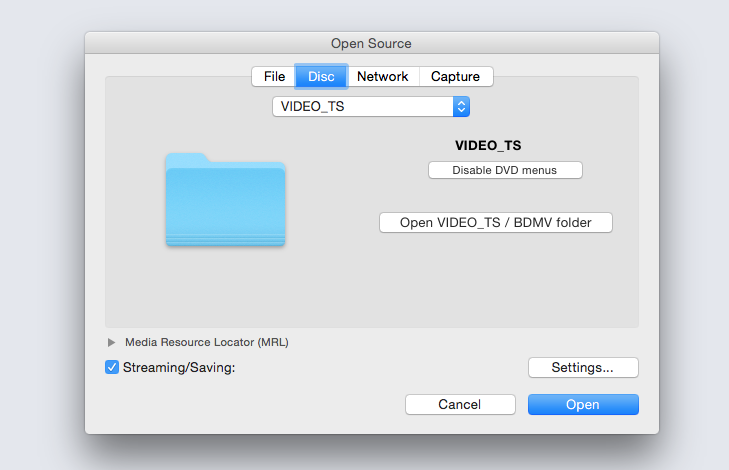
Task: Click the desktop background outside the dialog
Action: [x=42, y=232]
